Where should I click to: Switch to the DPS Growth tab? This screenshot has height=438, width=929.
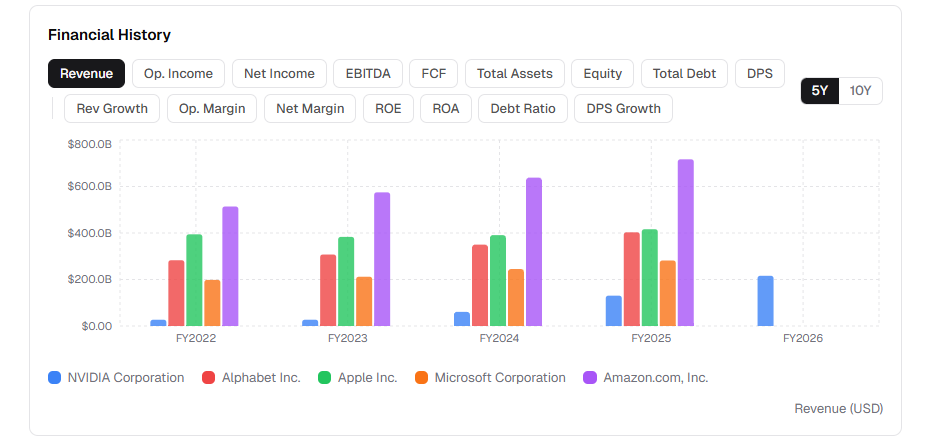pos(623,108)
